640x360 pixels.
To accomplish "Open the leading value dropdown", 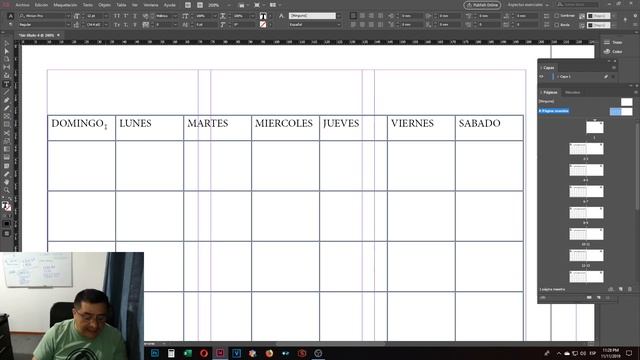I will point(97,25).
